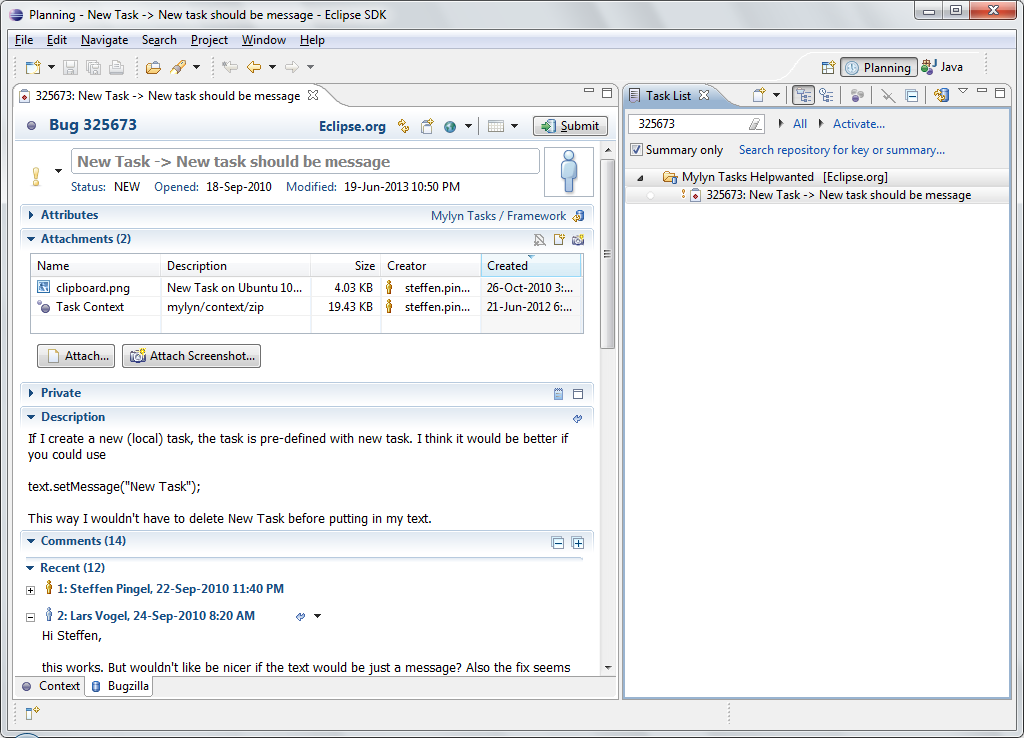Image resolution: width=1024 pixels, height=738 pixels.
Task: Click the task summary text field
Action: [x=305, y=161]
